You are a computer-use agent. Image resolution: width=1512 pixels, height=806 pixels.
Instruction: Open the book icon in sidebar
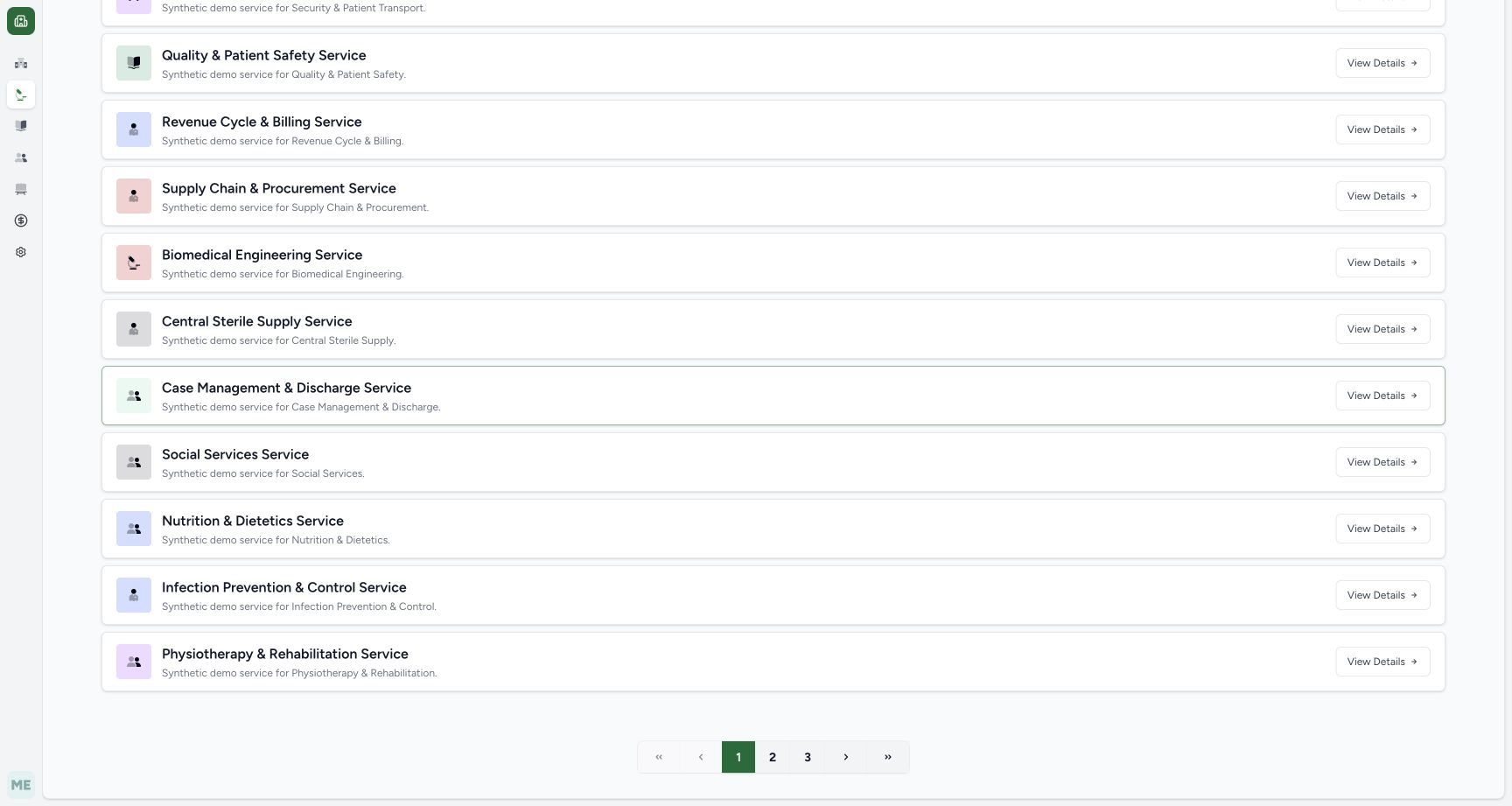tap(21, 126)
